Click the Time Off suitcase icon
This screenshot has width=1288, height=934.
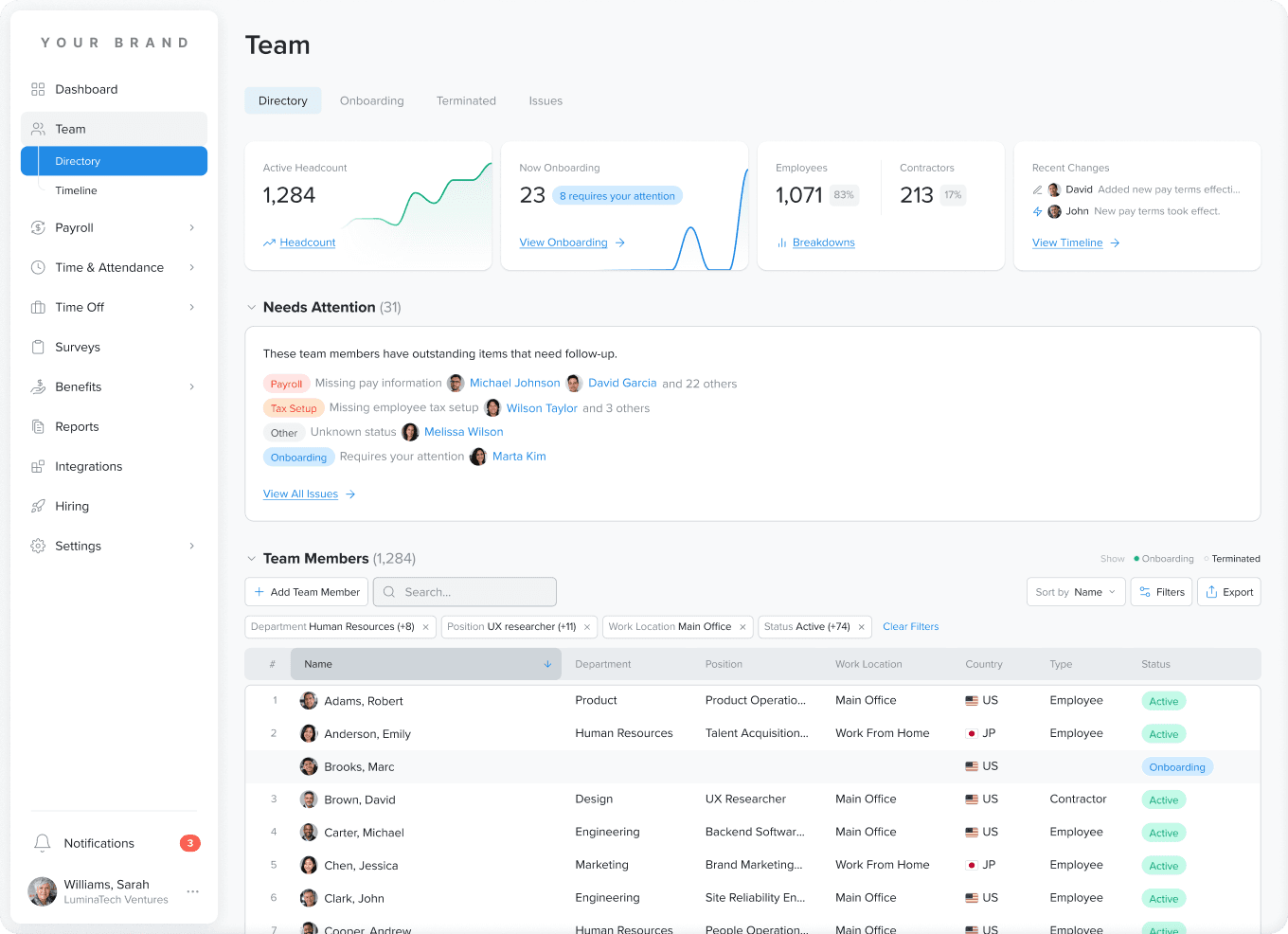38,307
